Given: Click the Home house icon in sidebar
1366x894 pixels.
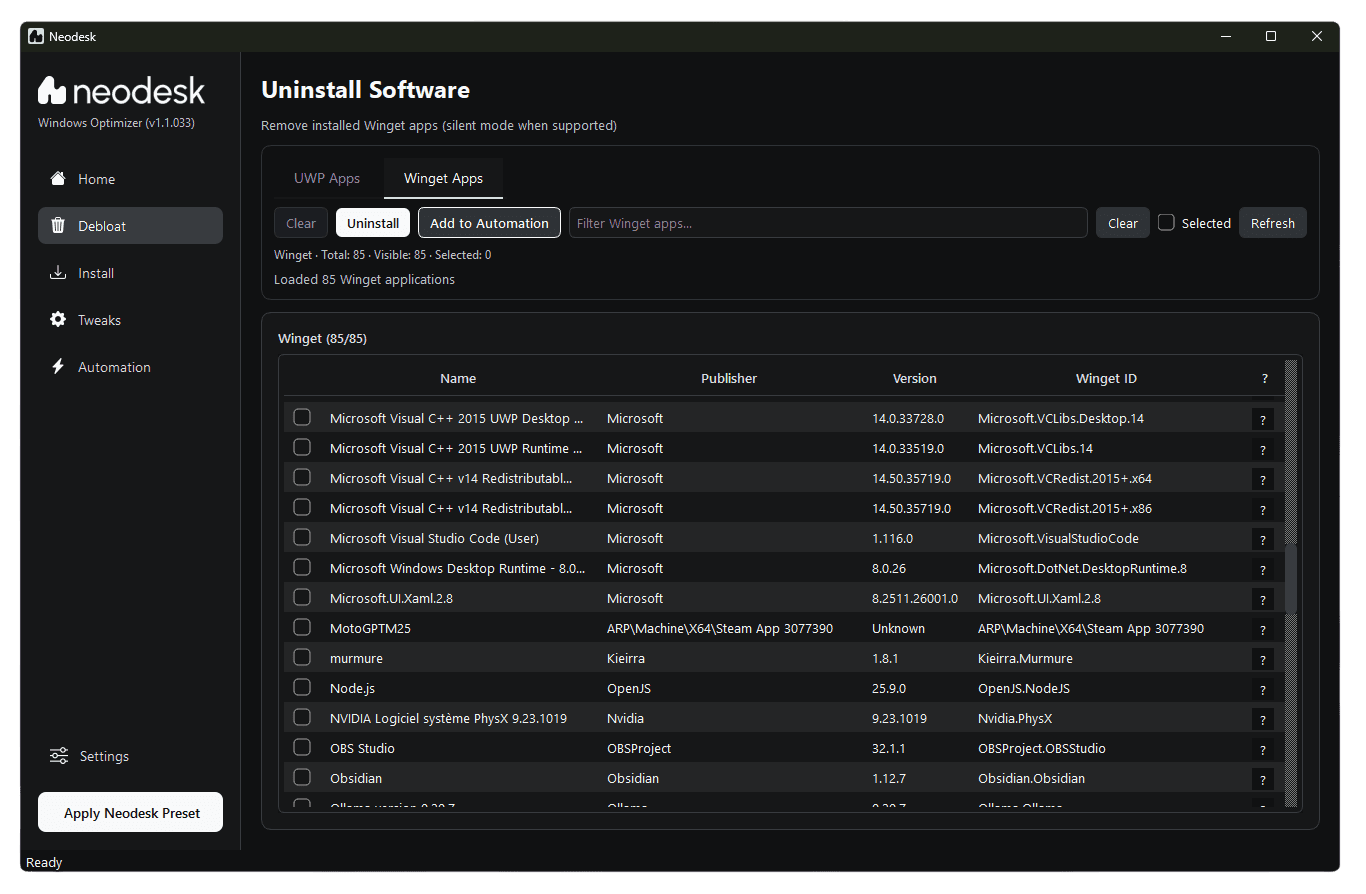Looking at the screenshot, I should pos(58,179).
